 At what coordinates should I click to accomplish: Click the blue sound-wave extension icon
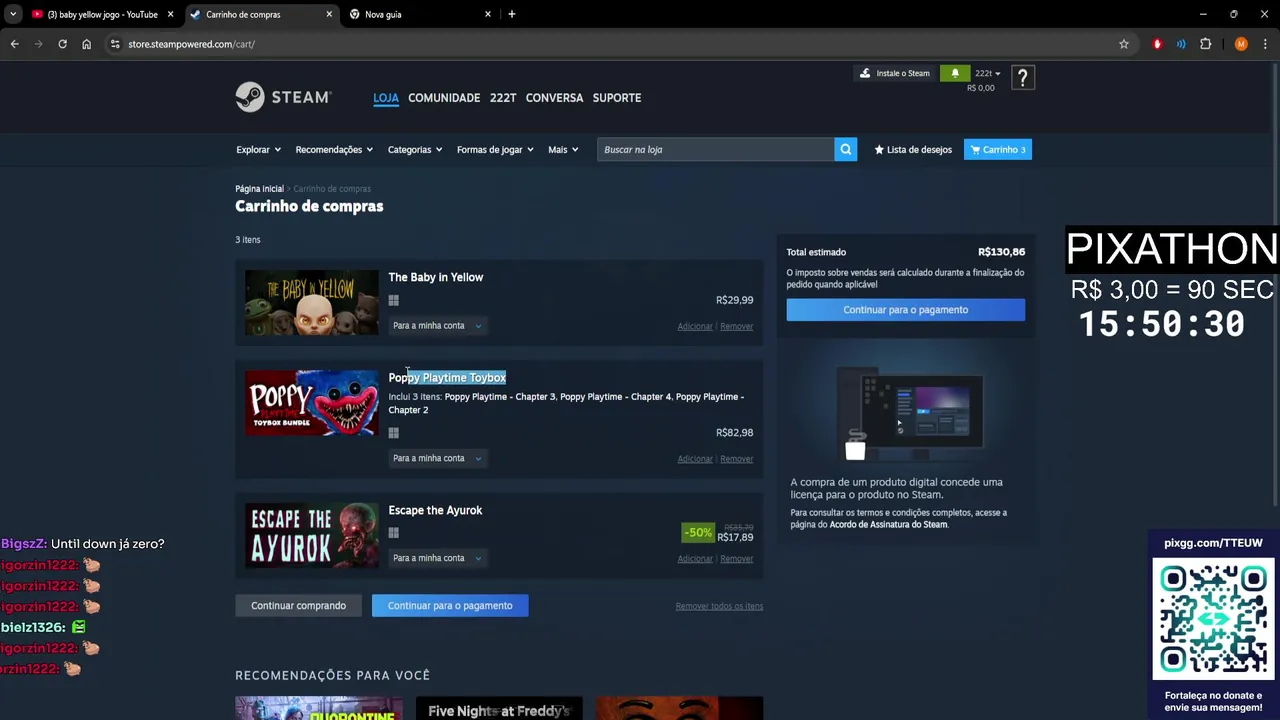pyautogui.click(x=1181, y=44)
